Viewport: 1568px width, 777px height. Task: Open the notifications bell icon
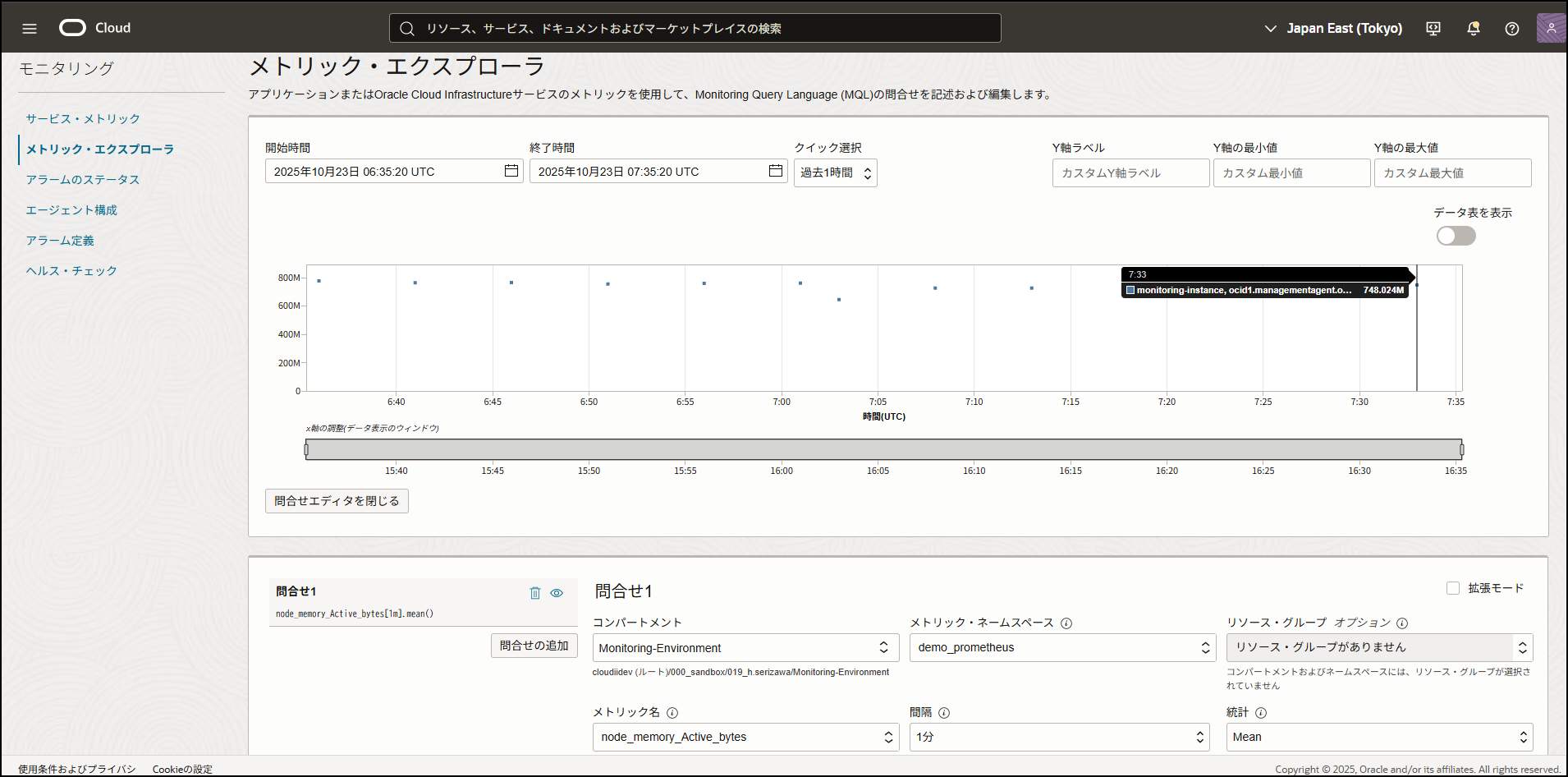click(x=1473, y=29)
